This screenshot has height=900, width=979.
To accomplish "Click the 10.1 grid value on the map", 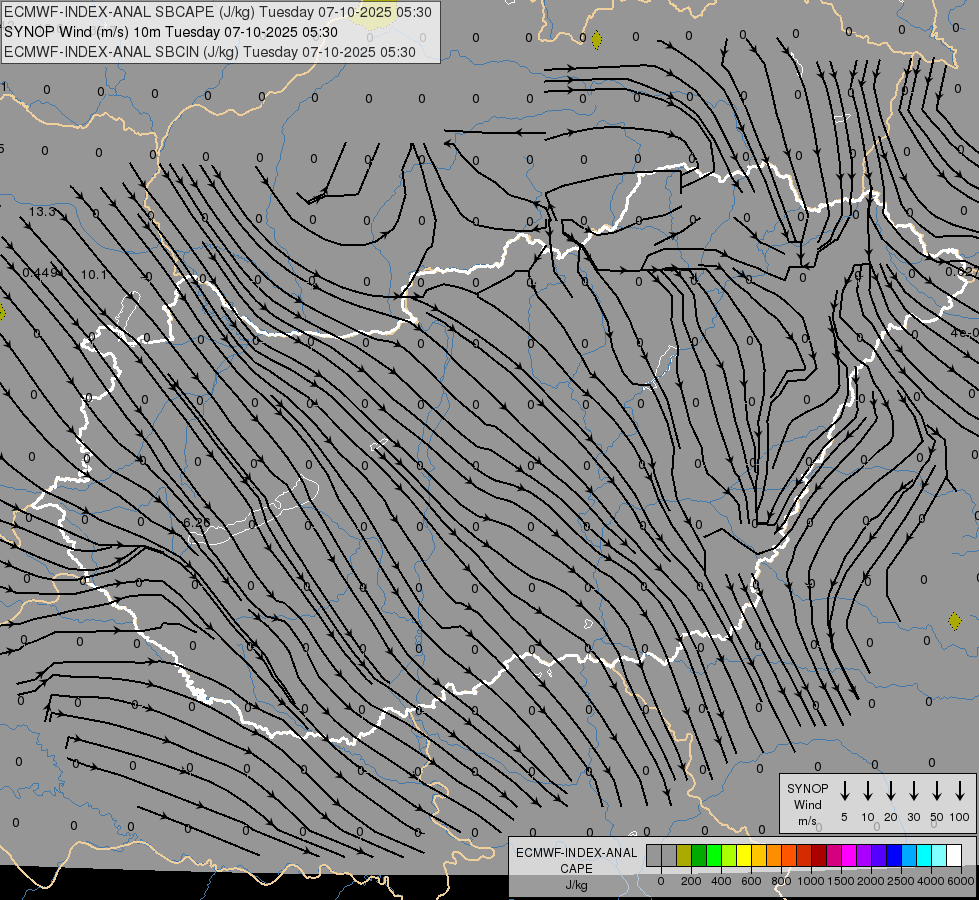I will tap(94, 274).
